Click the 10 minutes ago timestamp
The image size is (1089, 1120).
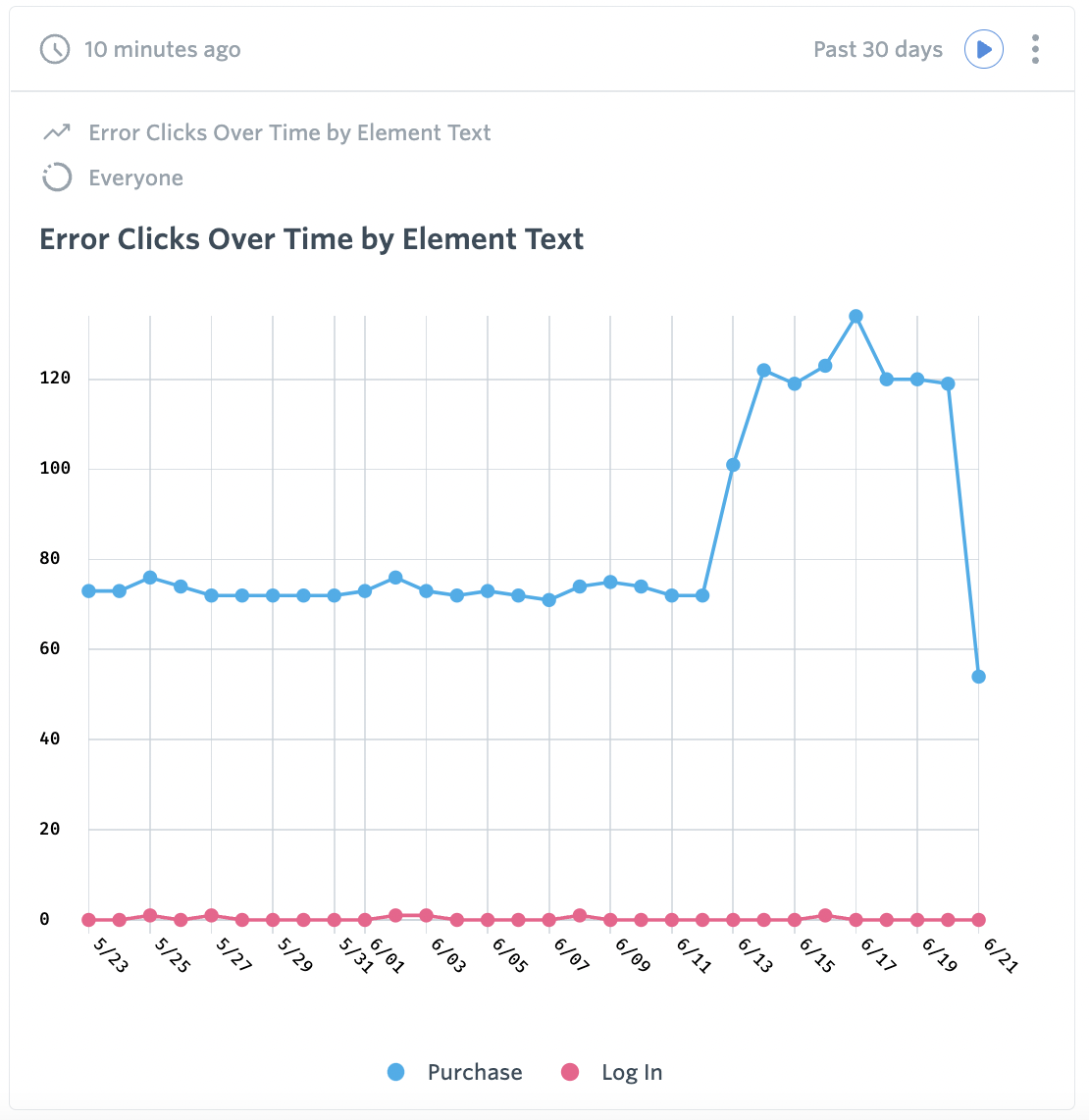(164, 49)
